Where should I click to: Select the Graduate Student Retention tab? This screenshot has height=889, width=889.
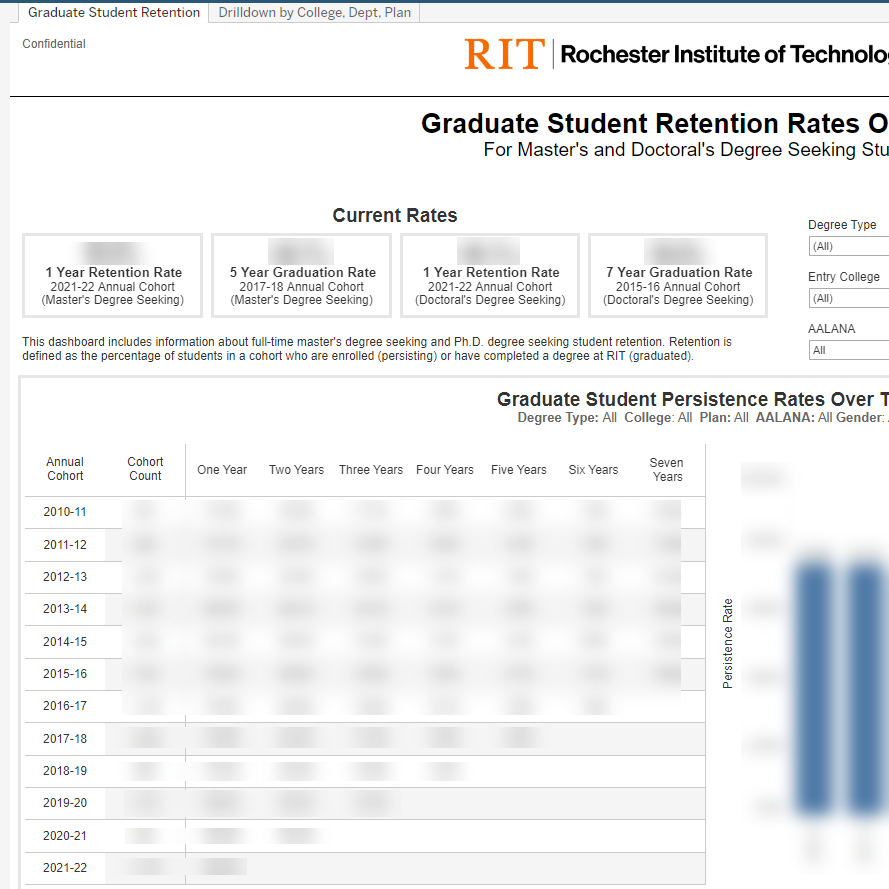coord(113,12)
